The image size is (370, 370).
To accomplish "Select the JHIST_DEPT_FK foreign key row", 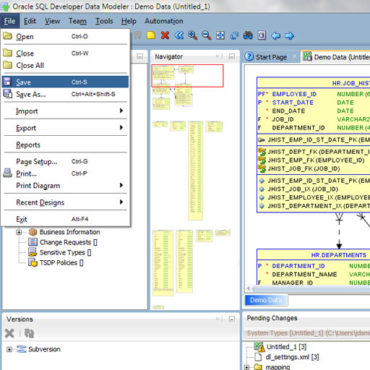I will [314, 152].
